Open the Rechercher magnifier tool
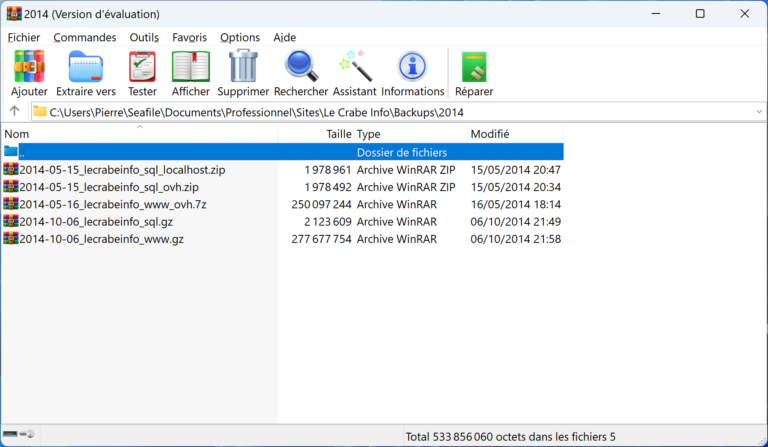The width and height of the screenshot is (768, 447). pyautogui.click(x=300, y=68)
